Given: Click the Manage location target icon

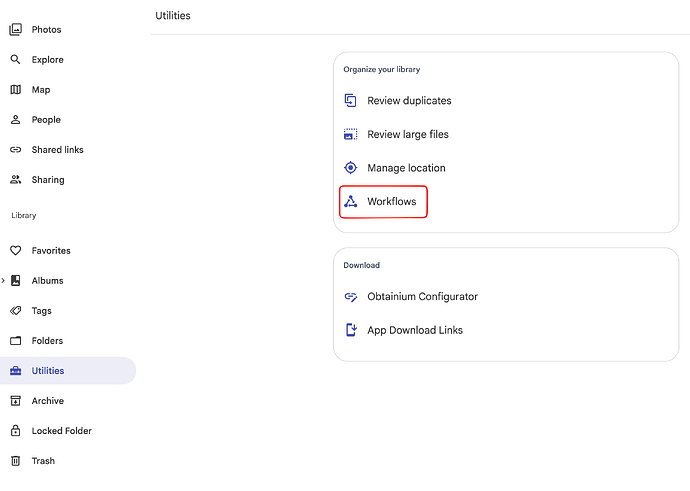Looking at the screenshot, I should [x=350, y=168].
